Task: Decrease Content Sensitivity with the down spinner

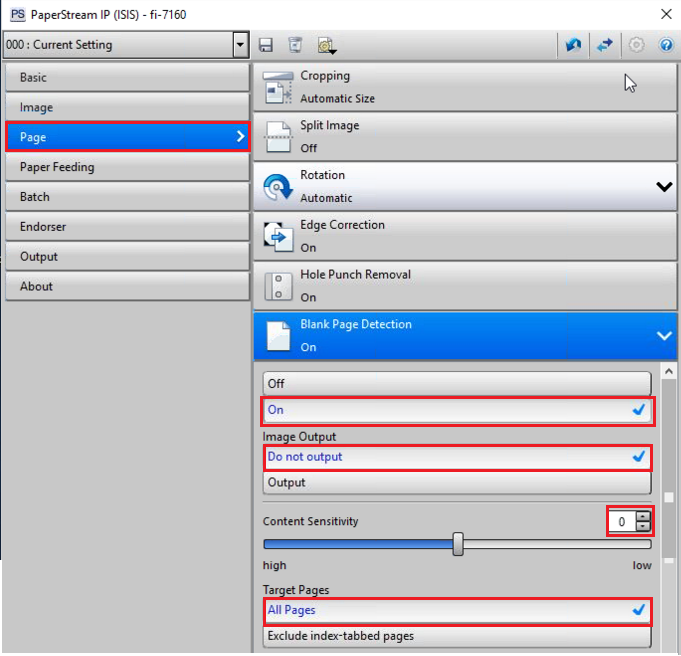Action: [643, 526]
